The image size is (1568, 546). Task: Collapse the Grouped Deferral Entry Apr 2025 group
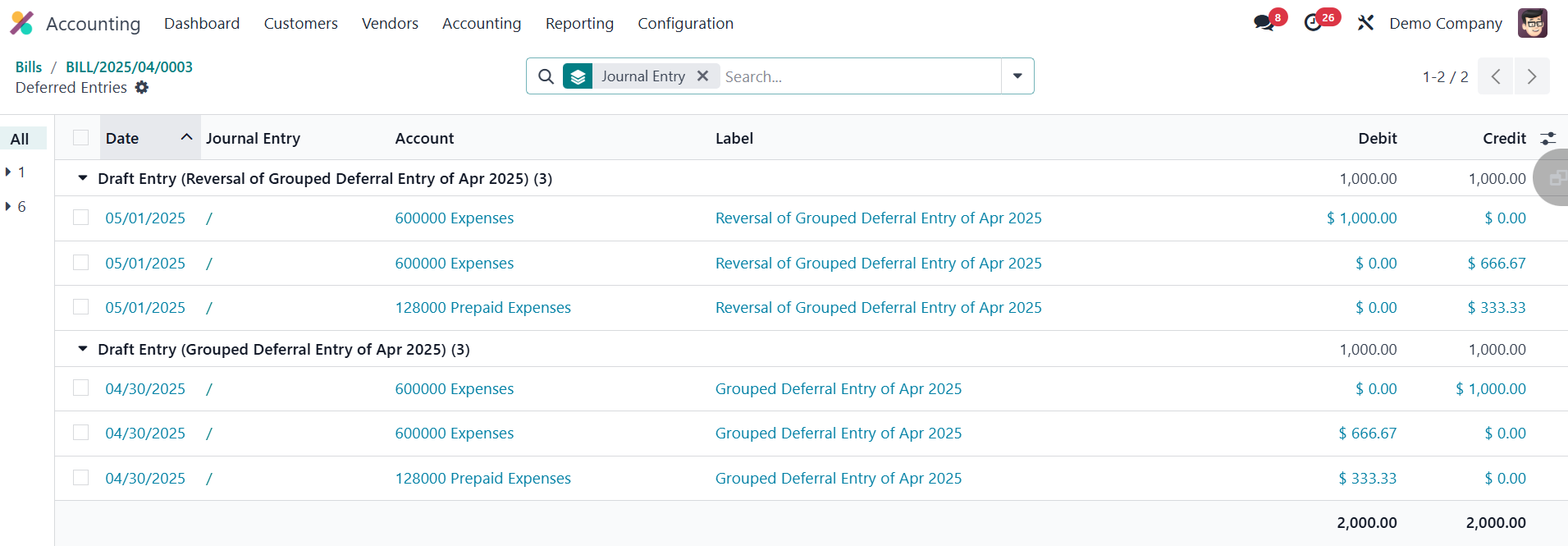[x=83, y=349]
